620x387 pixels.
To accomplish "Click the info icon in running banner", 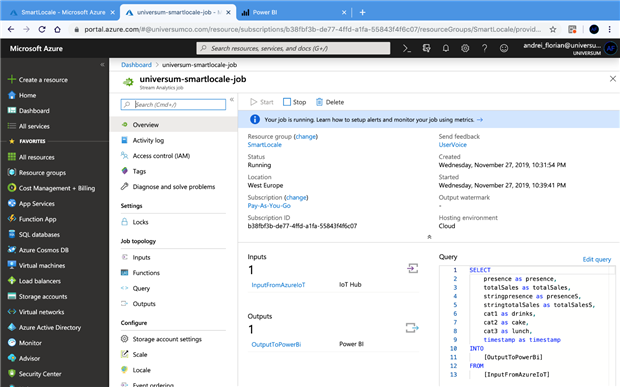I will [x=255, y=119].
